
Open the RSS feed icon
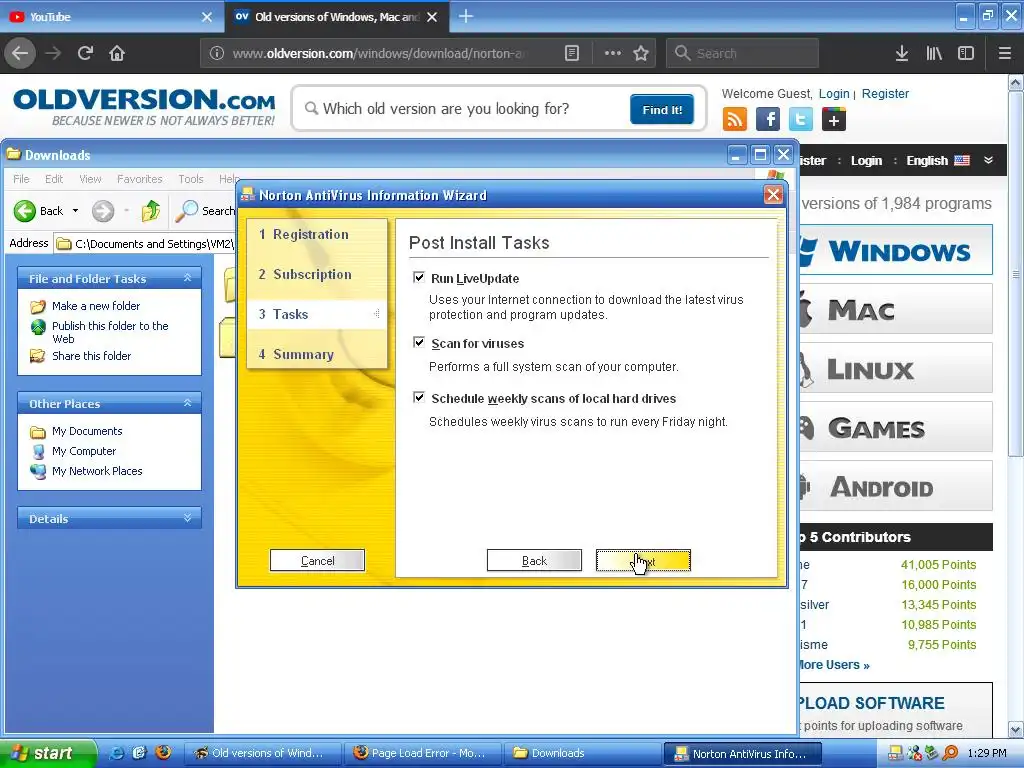(x=735, y=120)
